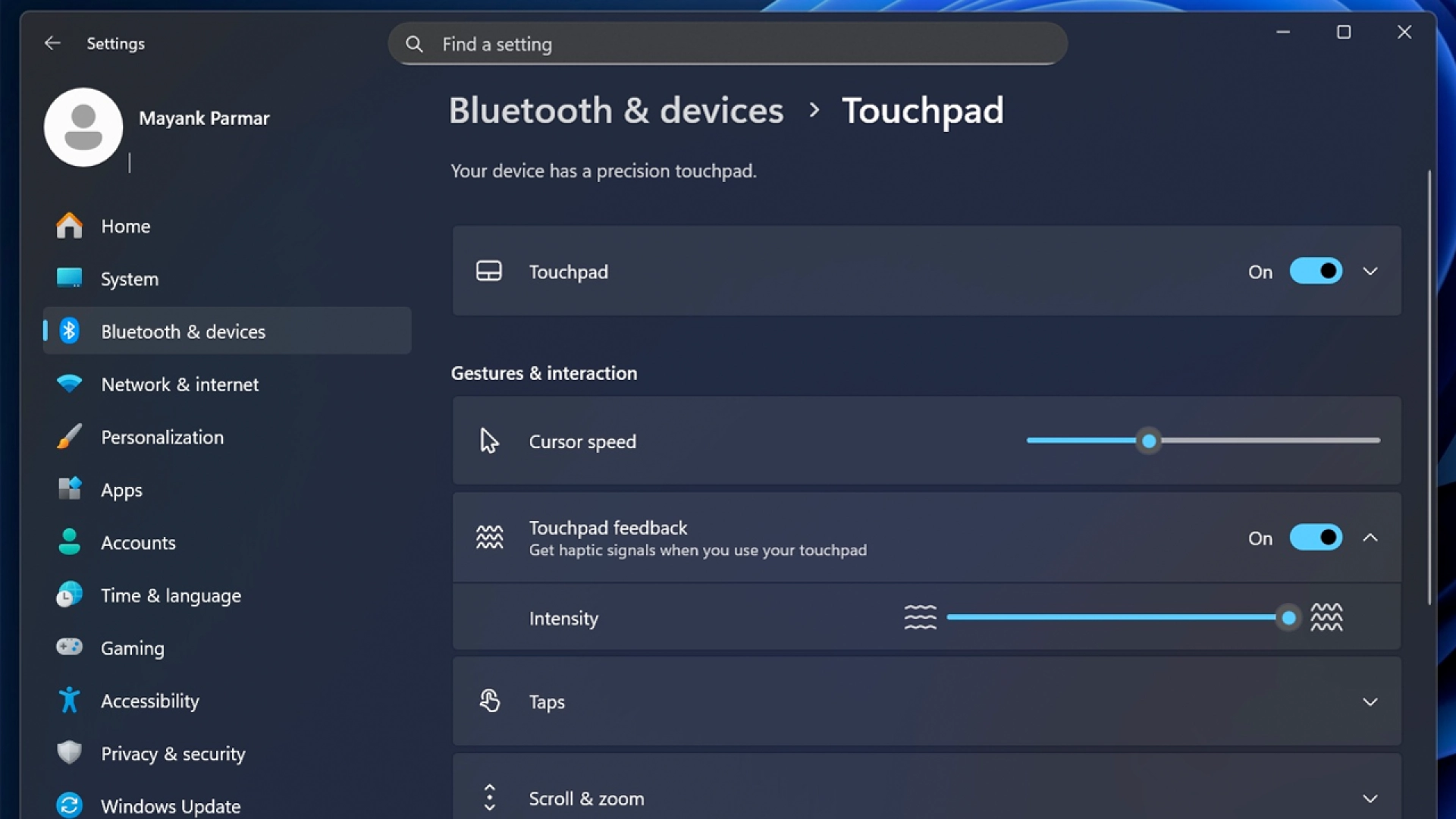Image resolution: width=1456 pixels, height=819 pixels.
Task: Click the back arrow navigation button
Action: point(52,43)
